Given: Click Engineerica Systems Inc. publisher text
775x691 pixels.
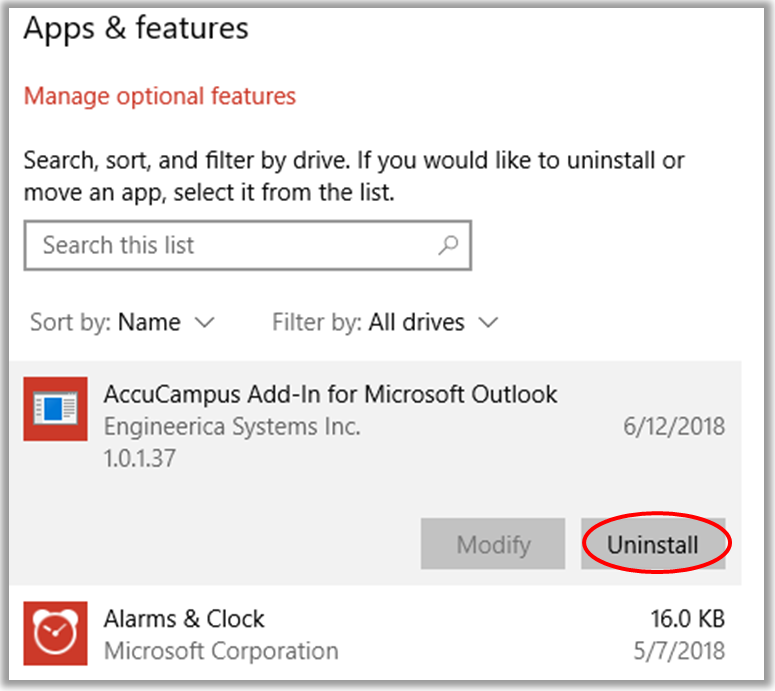Looking at the screenshot, I should point(232,426).
